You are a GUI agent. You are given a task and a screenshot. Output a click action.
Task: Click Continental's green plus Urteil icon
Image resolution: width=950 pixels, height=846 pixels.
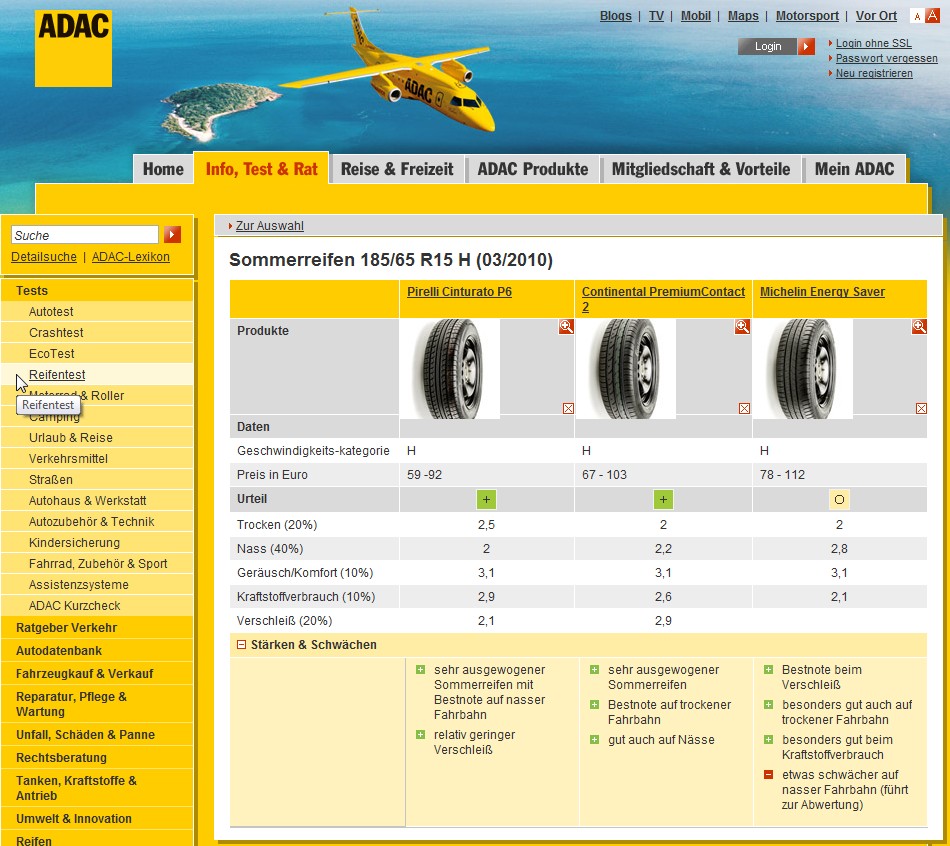[663, 499]
